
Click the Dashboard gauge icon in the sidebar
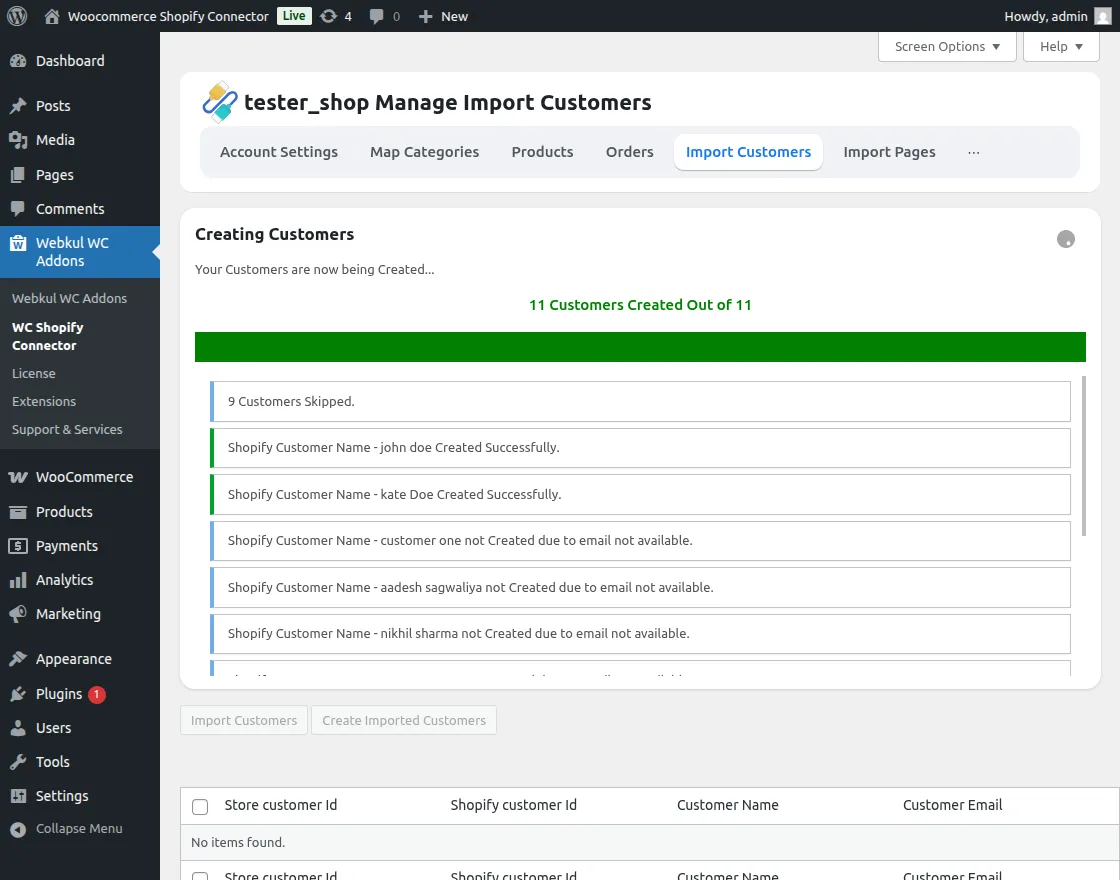tap(18, 61)
